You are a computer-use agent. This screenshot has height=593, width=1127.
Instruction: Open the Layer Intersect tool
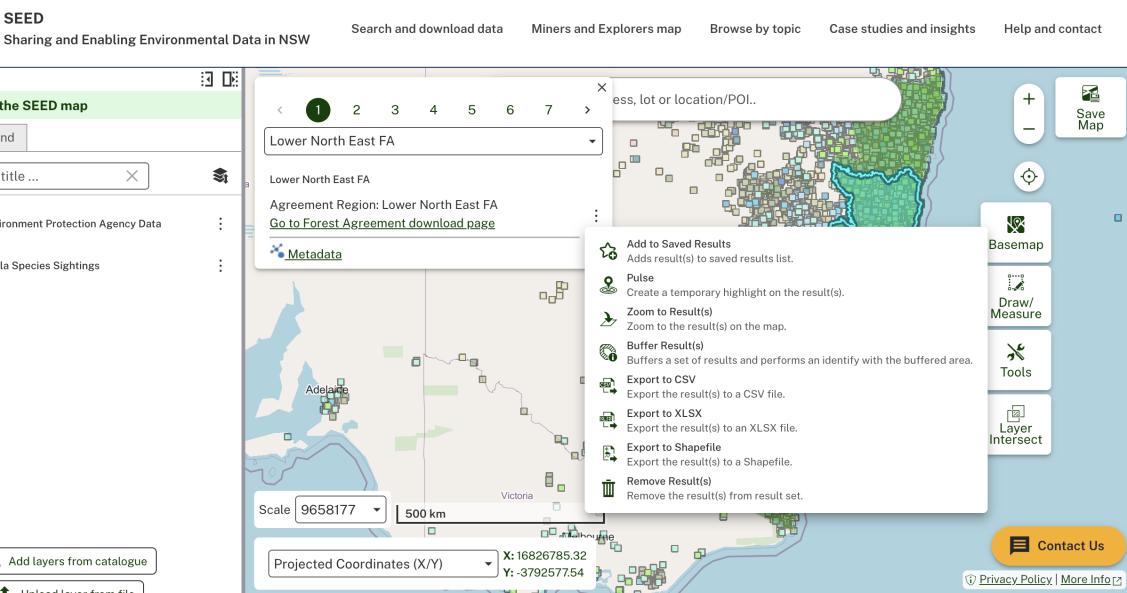[1015, 424]
